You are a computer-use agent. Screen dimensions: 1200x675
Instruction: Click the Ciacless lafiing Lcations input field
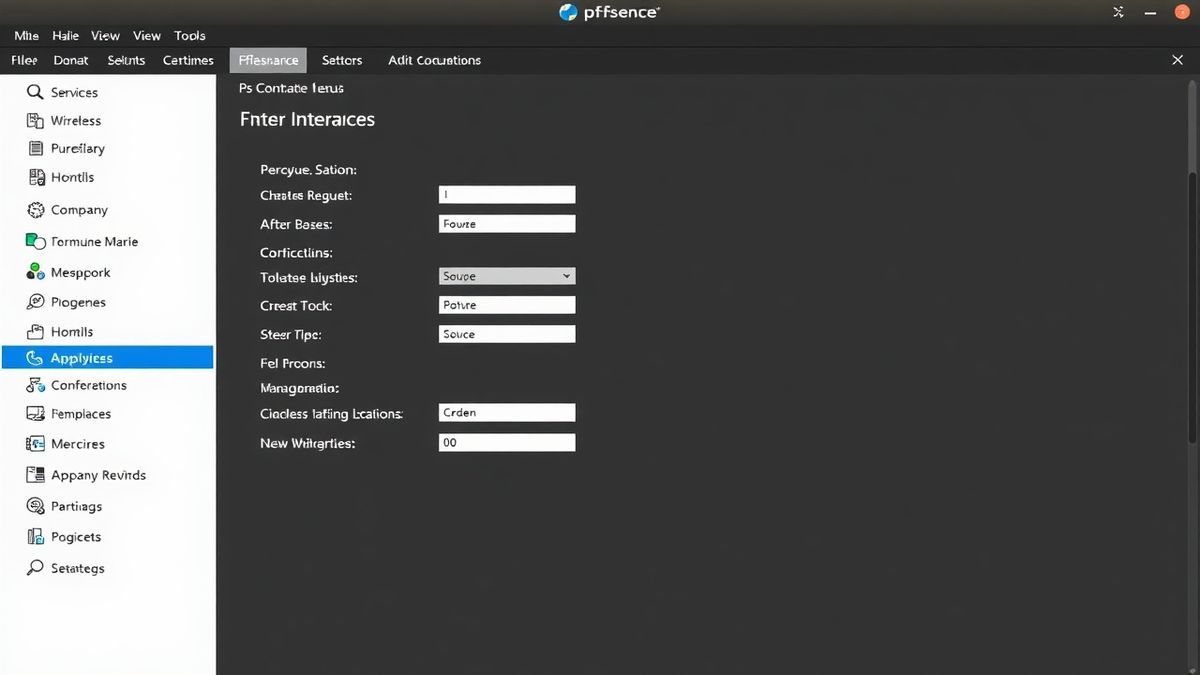click(507, 412)
